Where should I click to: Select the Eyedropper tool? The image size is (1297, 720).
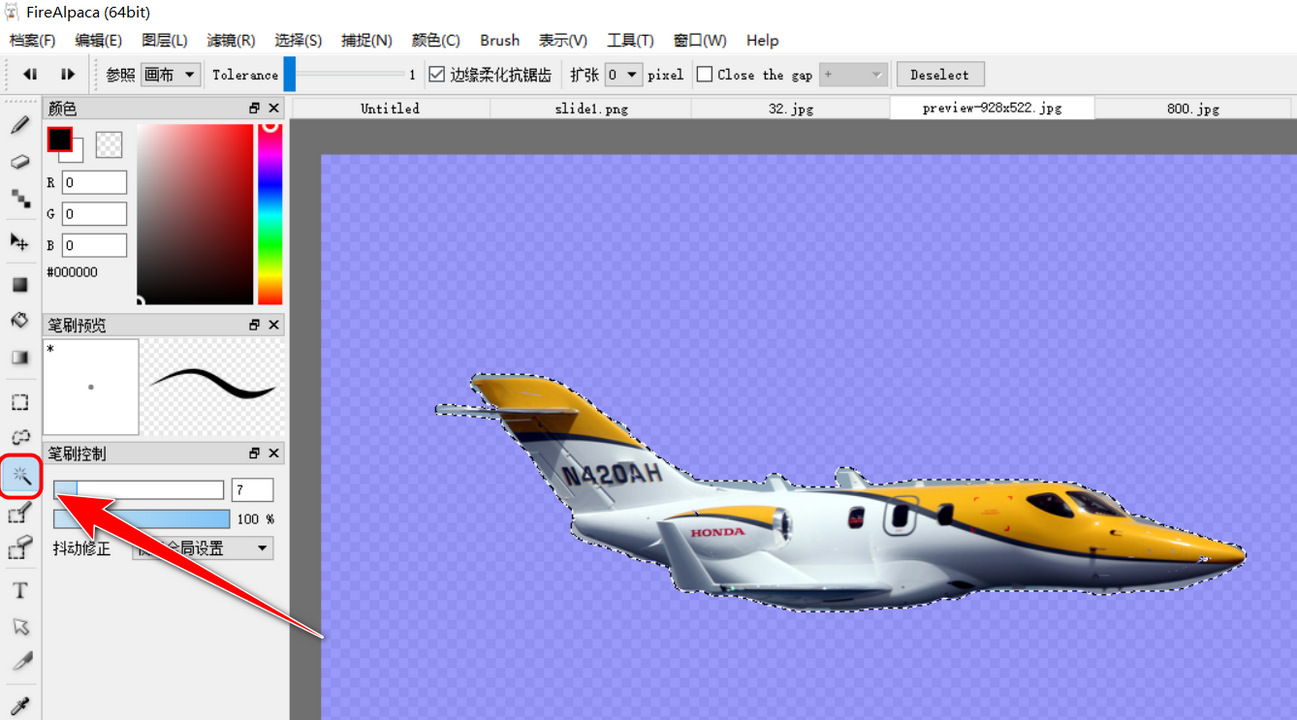(19, 706)
